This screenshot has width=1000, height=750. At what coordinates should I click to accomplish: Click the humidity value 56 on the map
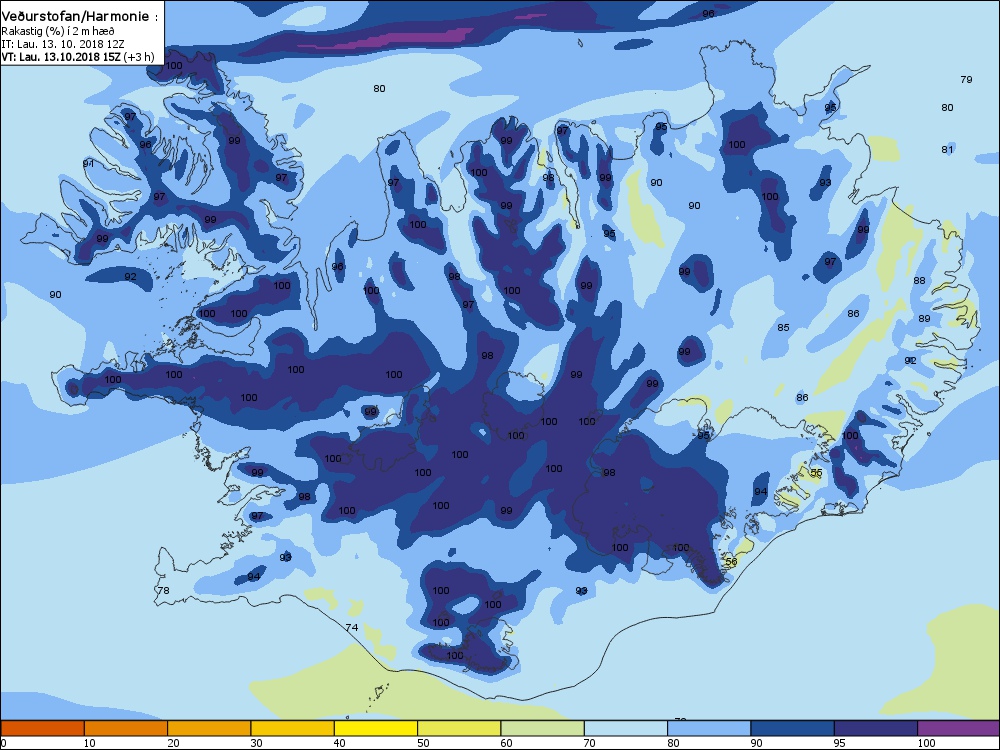coord(731,562)
